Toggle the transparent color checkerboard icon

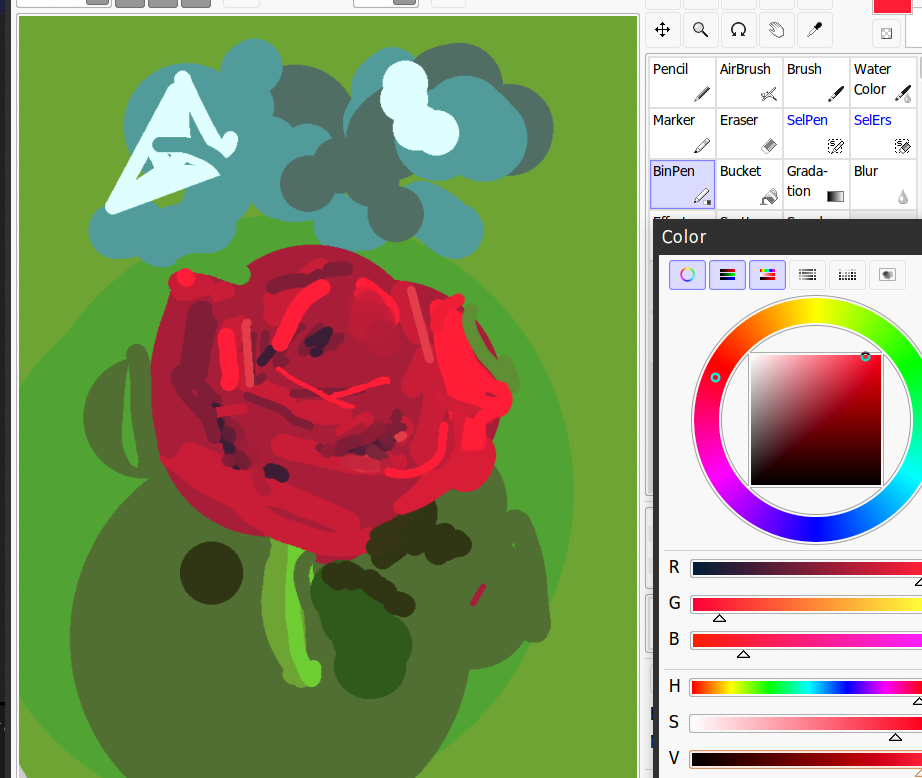[887, 33]
